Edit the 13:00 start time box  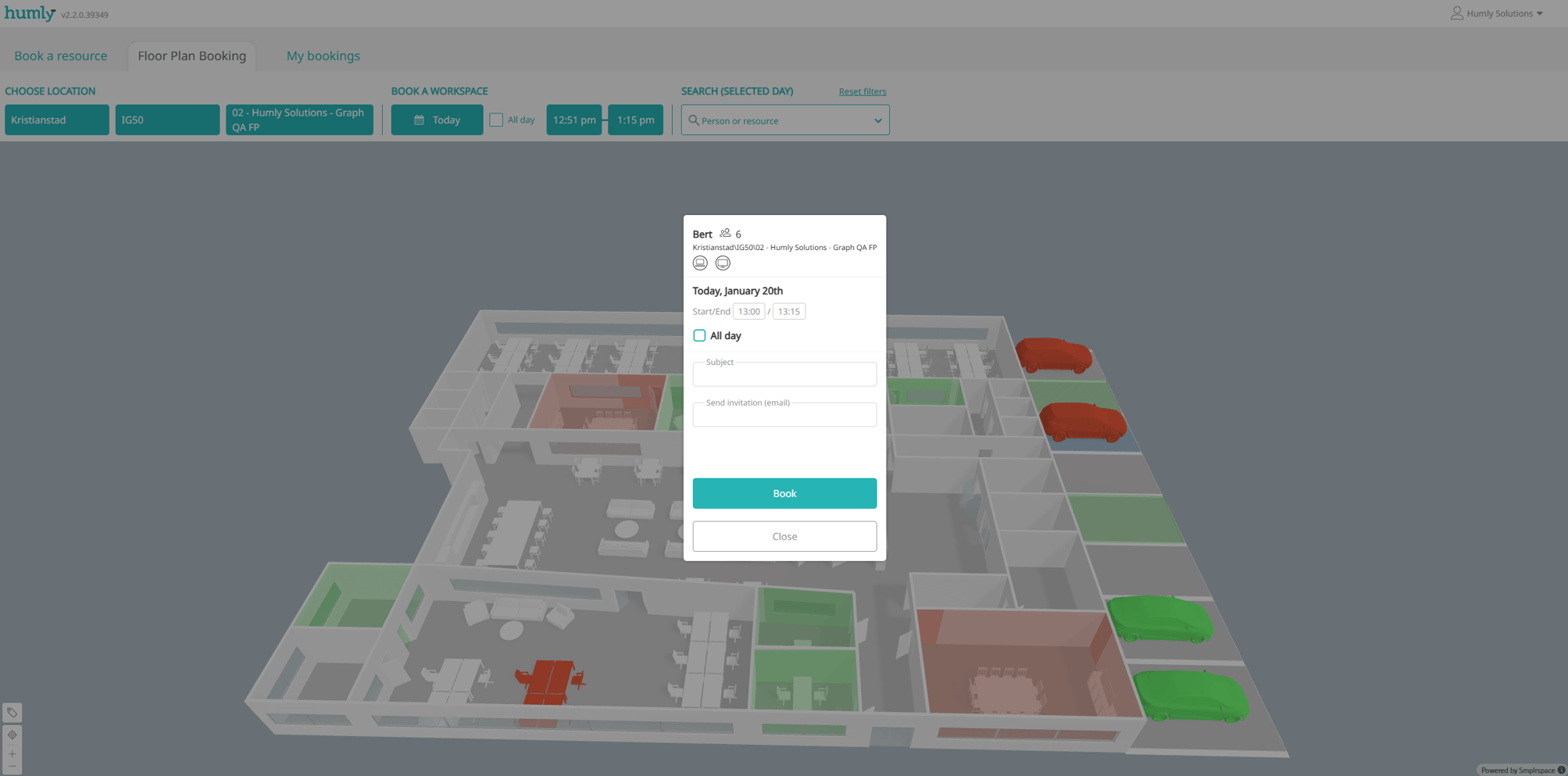click(x=749, y=311)
